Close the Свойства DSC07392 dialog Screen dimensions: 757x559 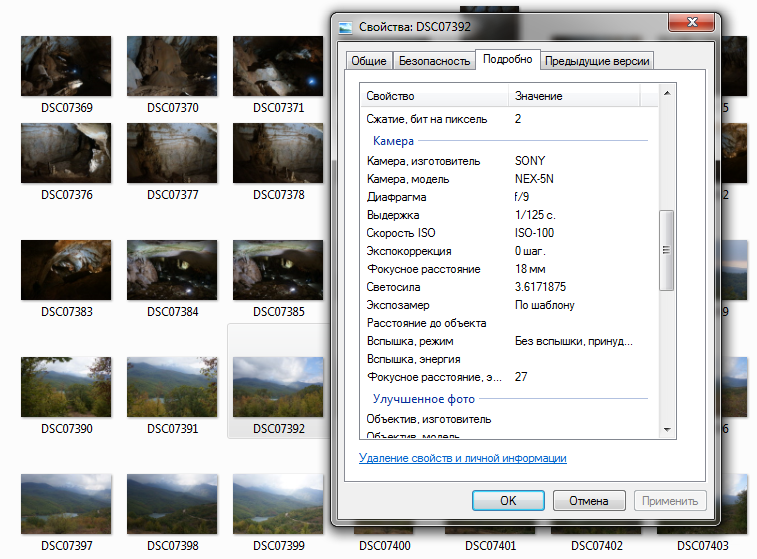click(x=692, y=22)
